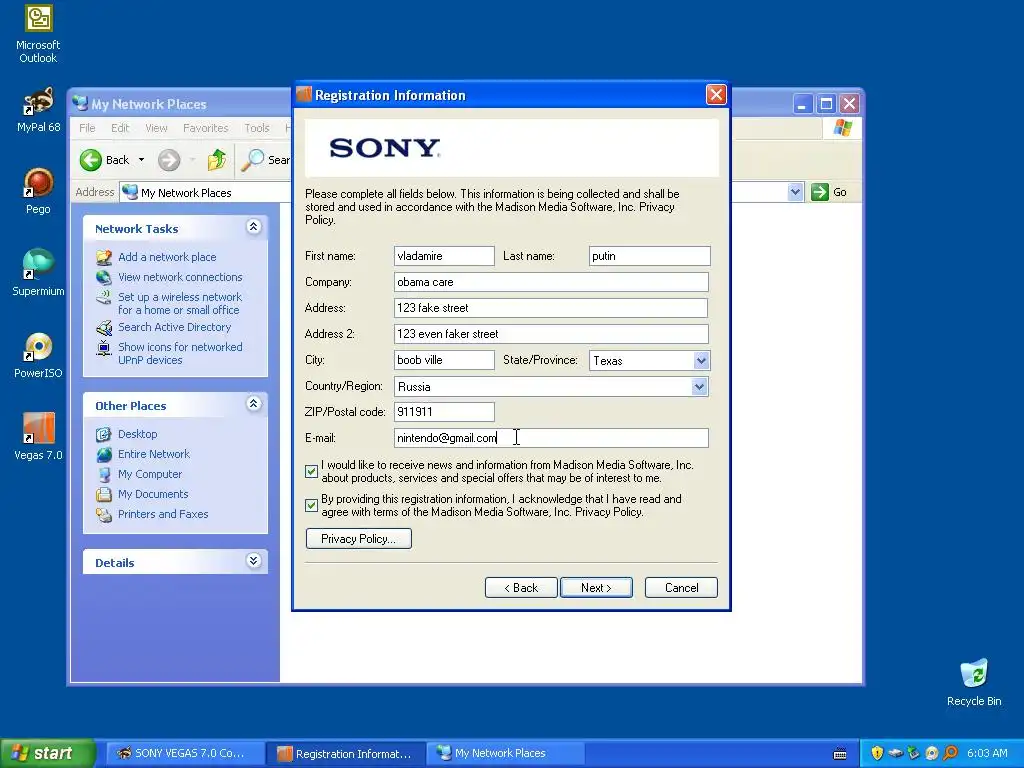Screen dimensions: 1024x768
Task: Open the Back button history dropdown arrow
Action: (x=141, y=160)
